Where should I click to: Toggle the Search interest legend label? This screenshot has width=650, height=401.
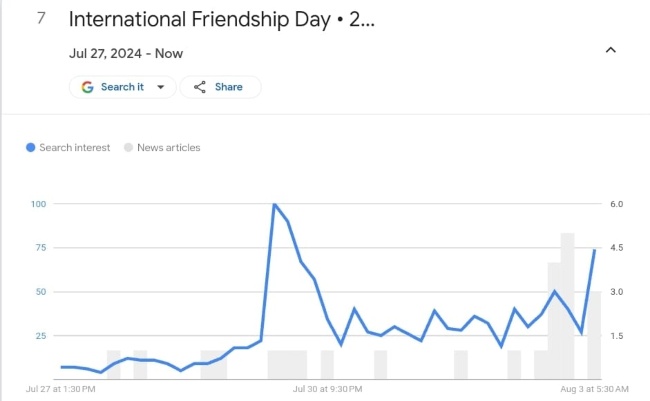pos(76,147)
